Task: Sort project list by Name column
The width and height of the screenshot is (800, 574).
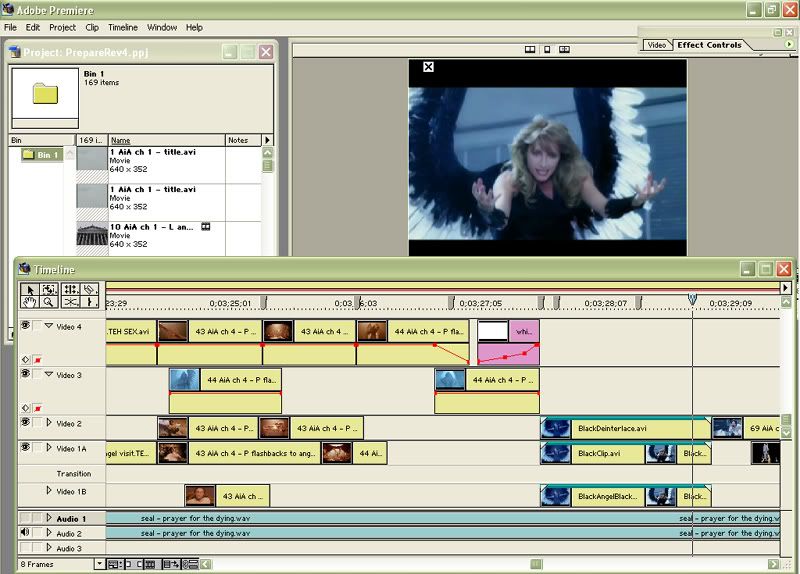Action: click(x=166, y=140)
